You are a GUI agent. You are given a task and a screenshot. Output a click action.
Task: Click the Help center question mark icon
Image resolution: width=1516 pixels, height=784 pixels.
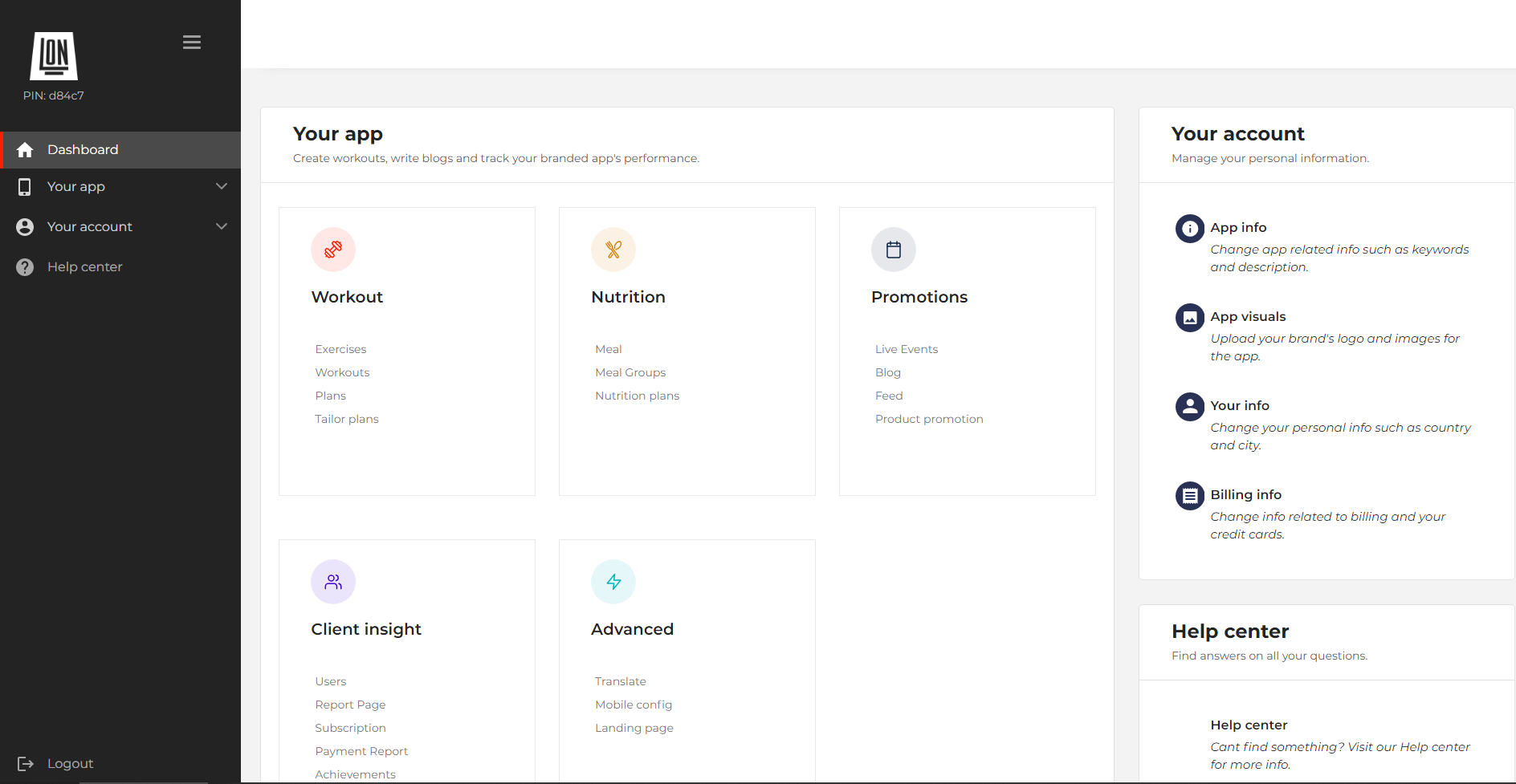coord(25,266)
